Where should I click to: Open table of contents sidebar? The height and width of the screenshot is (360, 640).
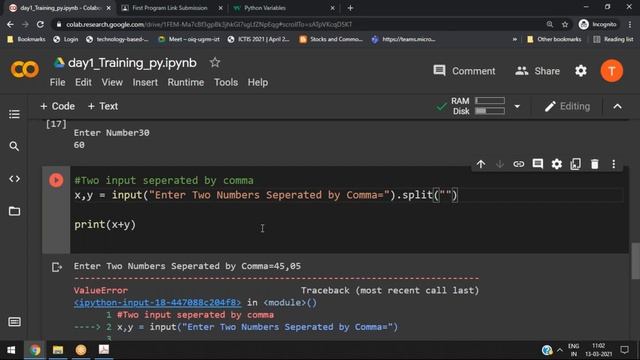coord(14,114)
